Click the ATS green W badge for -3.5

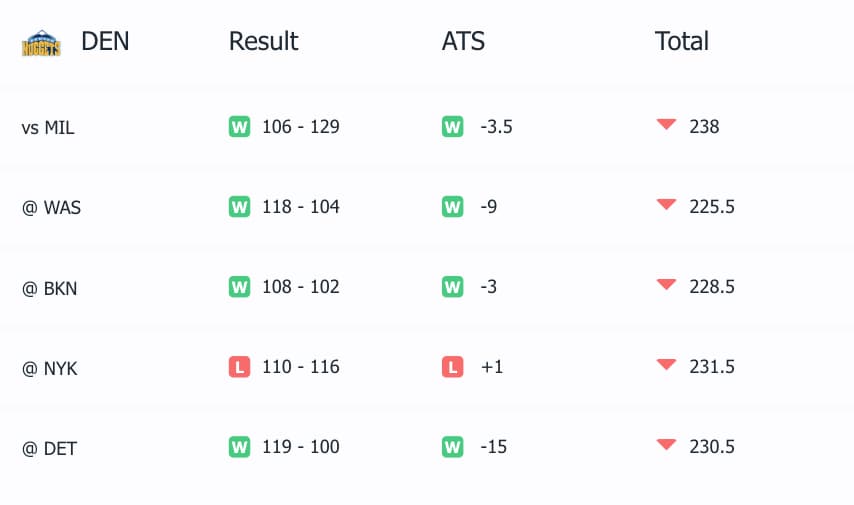(x=452, y=127)
